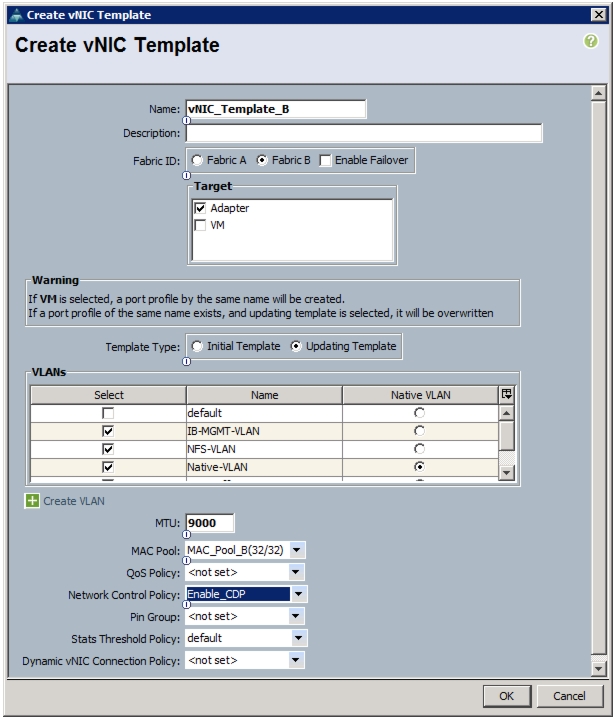The height and width of the screenshot is (719, 615).
Task: Click the Cancel button
Action: [x=569, y=696]
